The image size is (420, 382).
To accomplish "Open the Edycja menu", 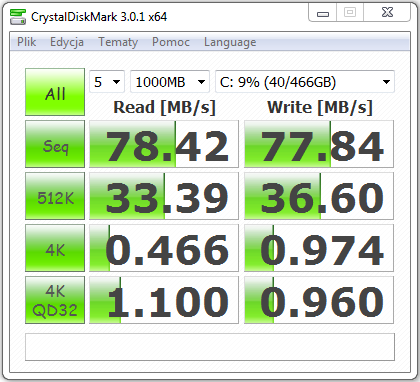I will point(67,42).
